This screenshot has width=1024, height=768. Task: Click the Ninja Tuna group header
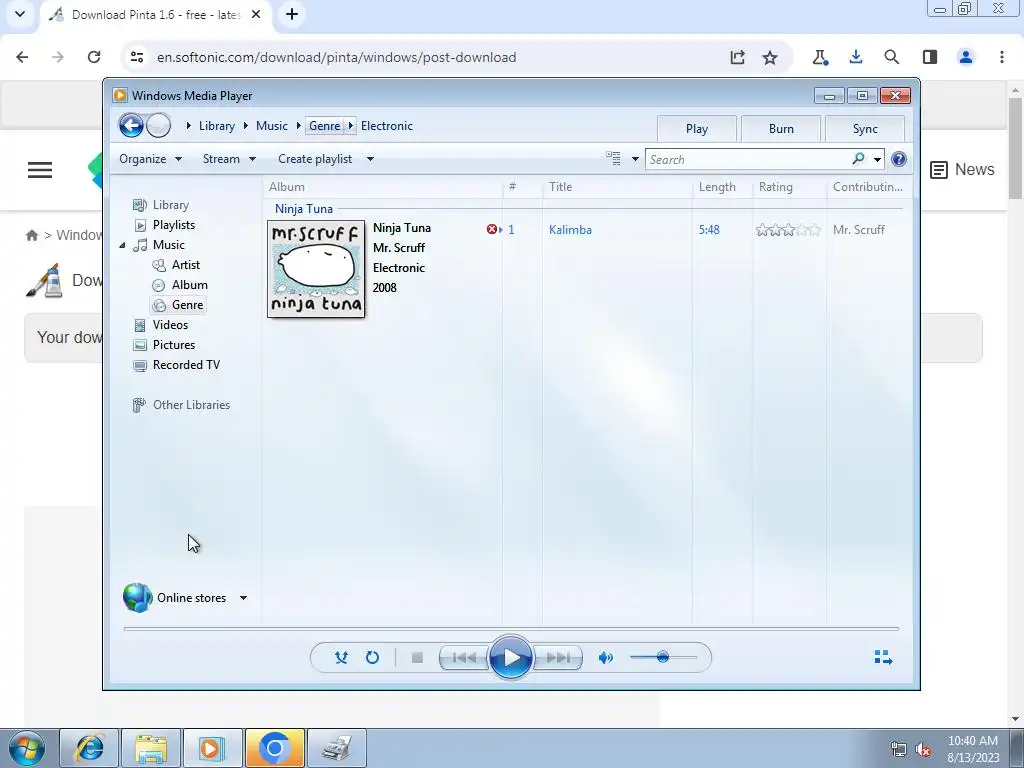(304, 209)
